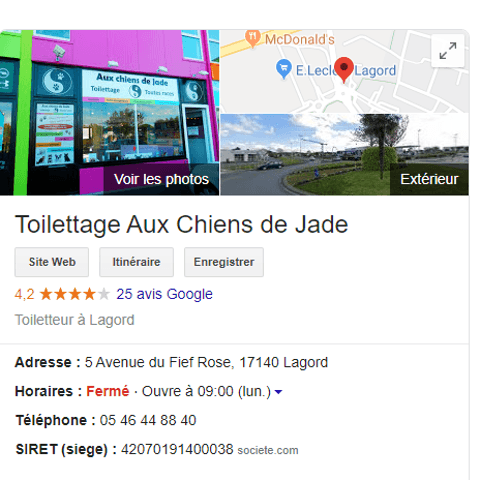The image size is (480, 480).
Task: Click the Lagord label on the map
Action: pos(375,71)
